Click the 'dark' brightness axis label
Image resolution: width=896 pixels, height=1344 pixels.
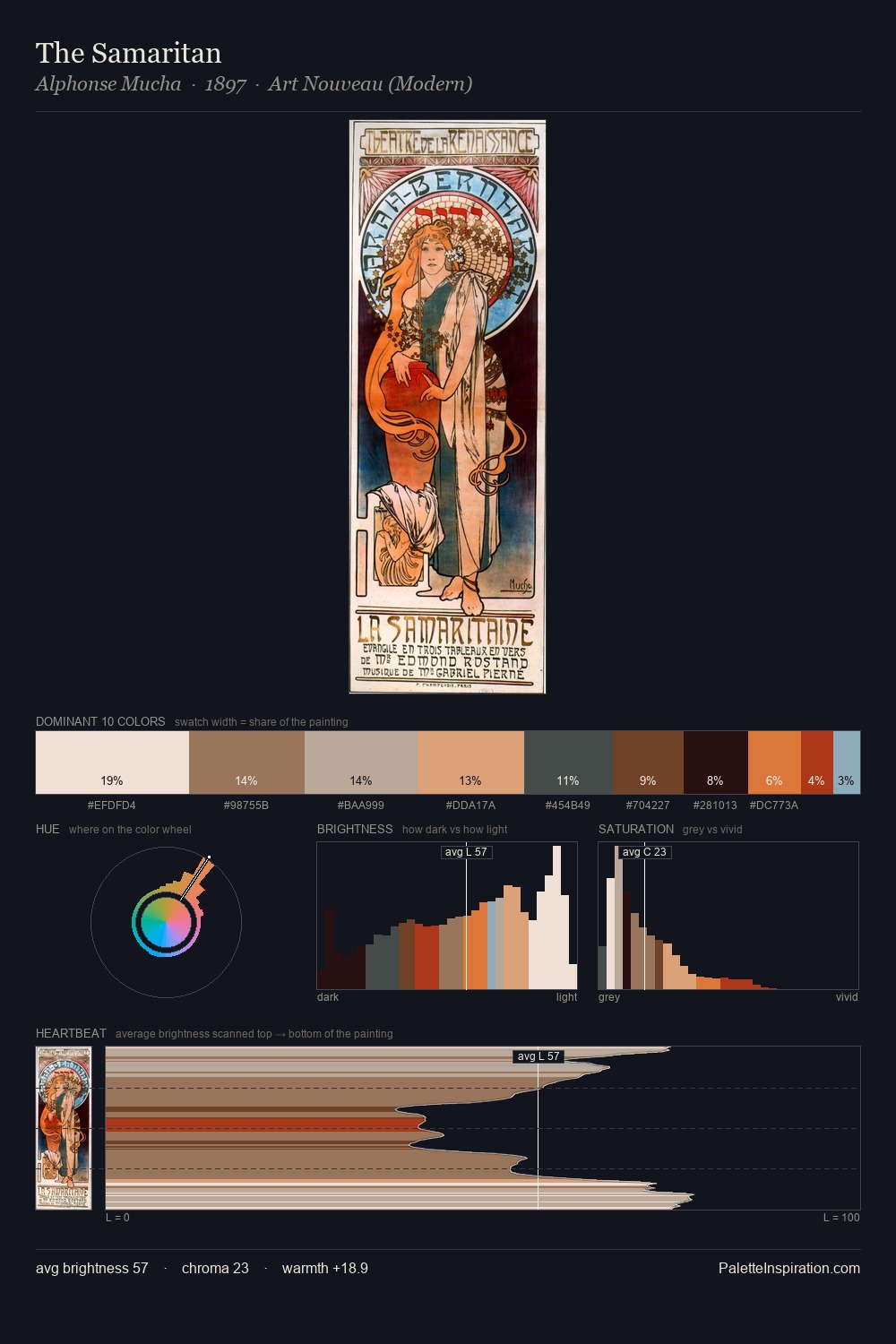point(328,997)
